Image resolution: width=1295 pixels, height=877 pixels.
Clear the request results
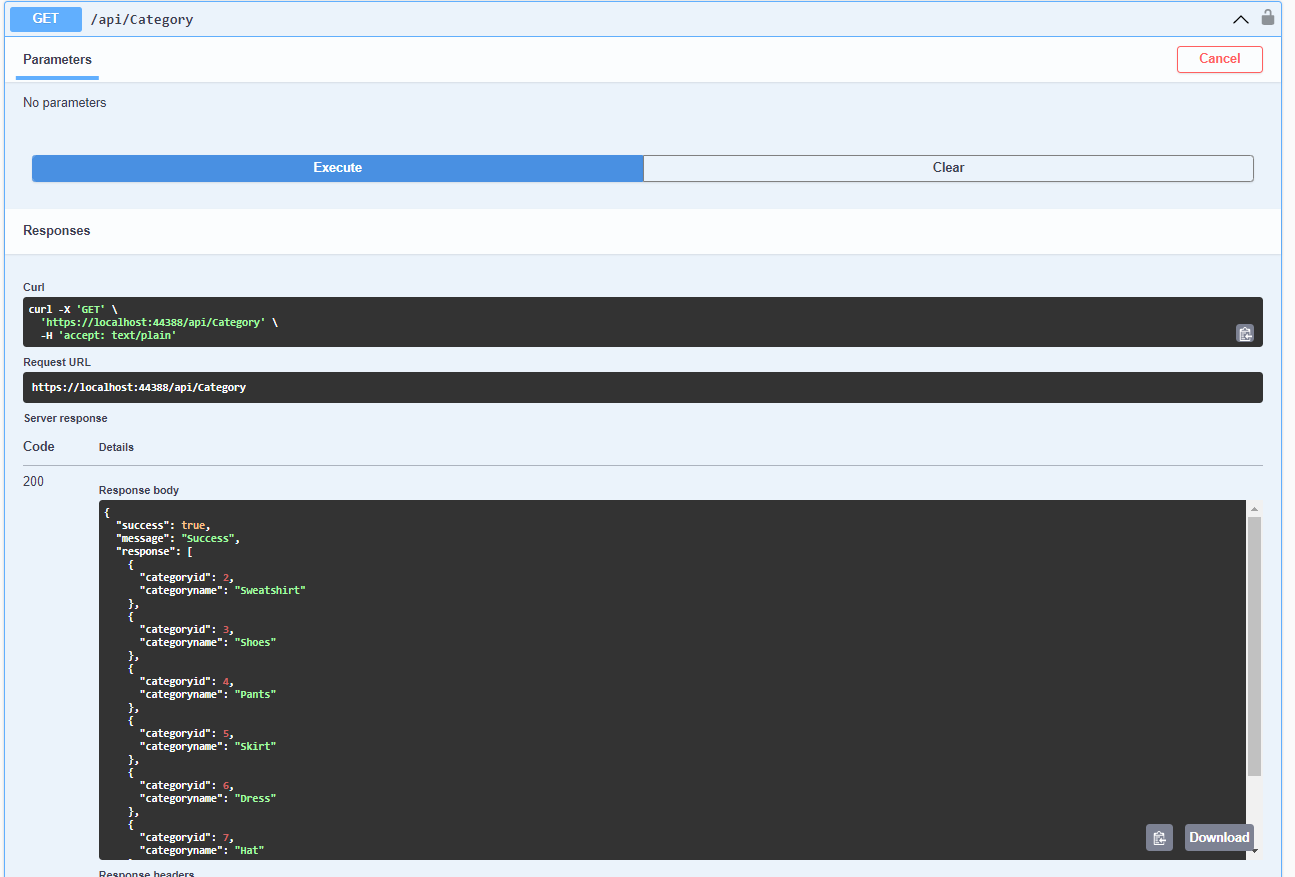[x=947, y=168]
